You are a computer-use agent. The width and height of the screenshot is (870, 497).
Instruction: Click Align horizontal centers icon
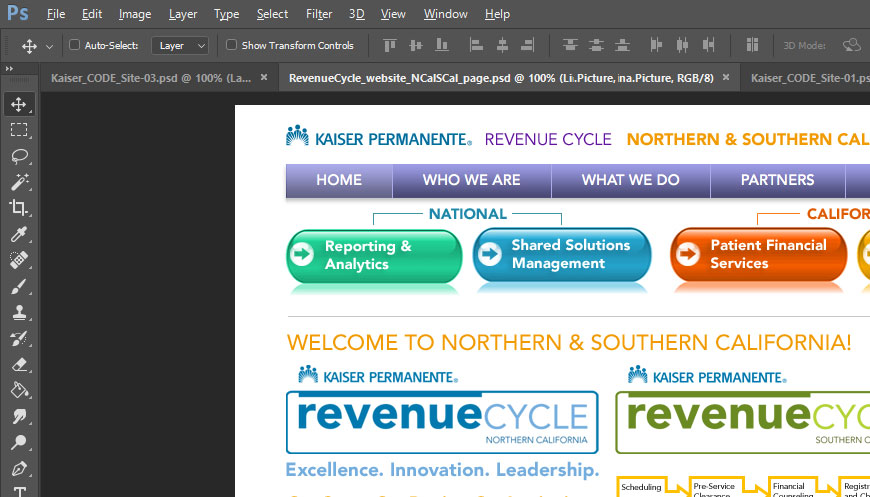(502, 45)
